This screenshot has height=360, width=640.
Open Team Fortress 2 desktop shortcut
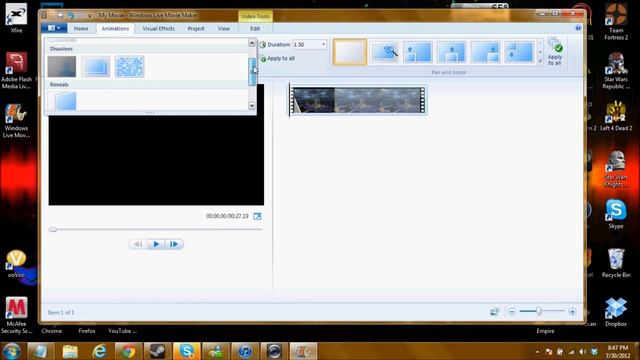pyautogui.click(x=616, y=21)
